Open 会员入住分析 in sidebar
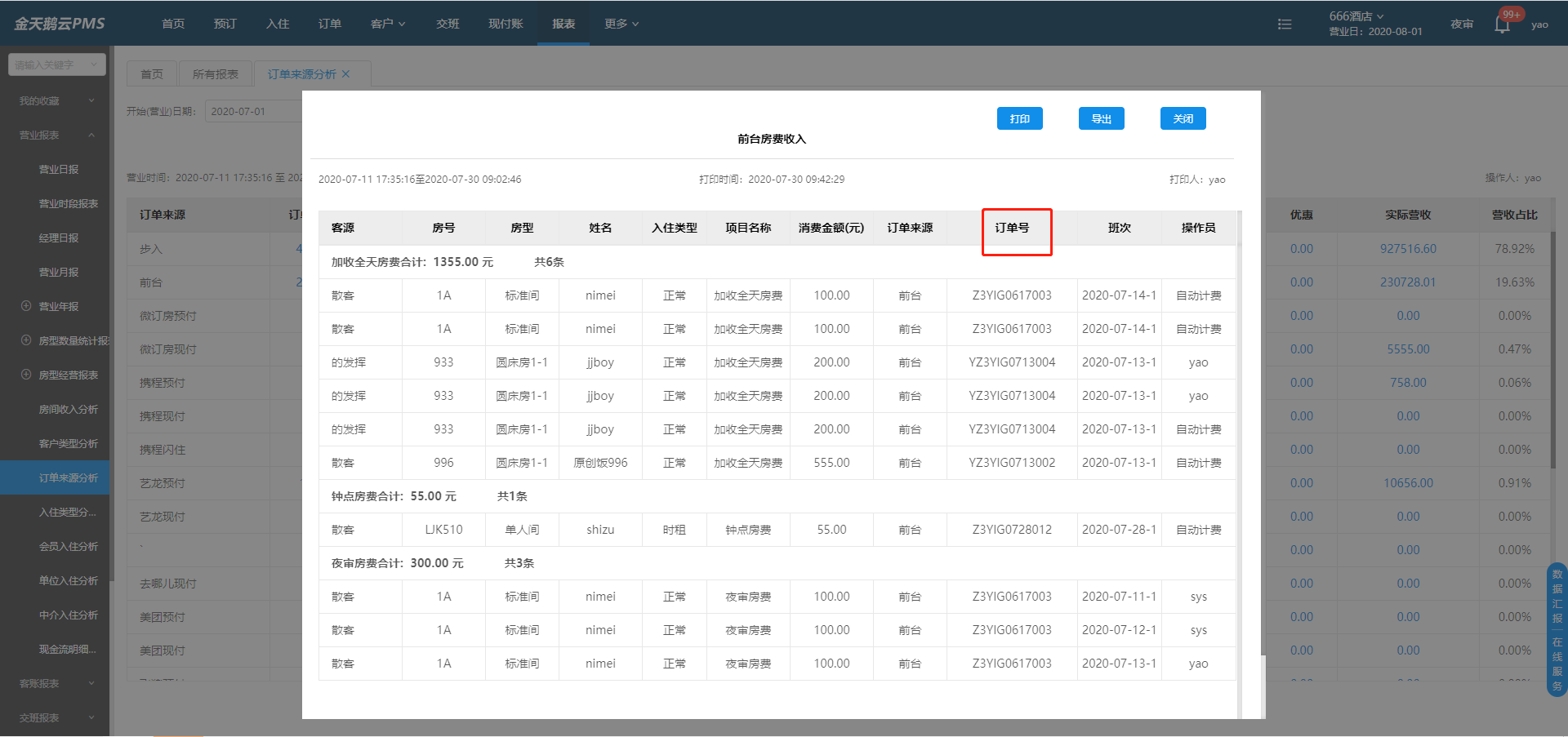 click(x=69, y=546)
